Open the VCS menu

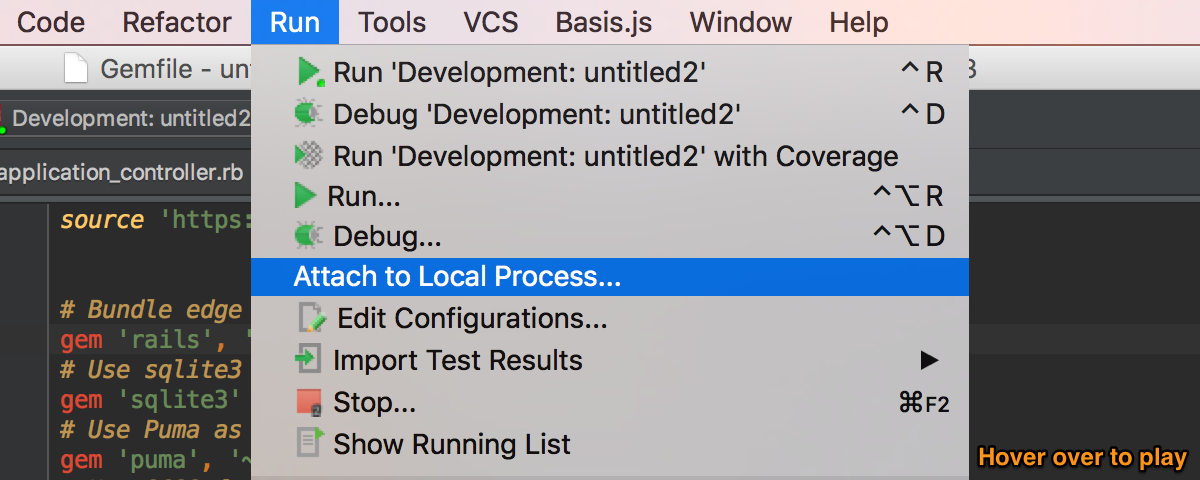coord(490,22)
